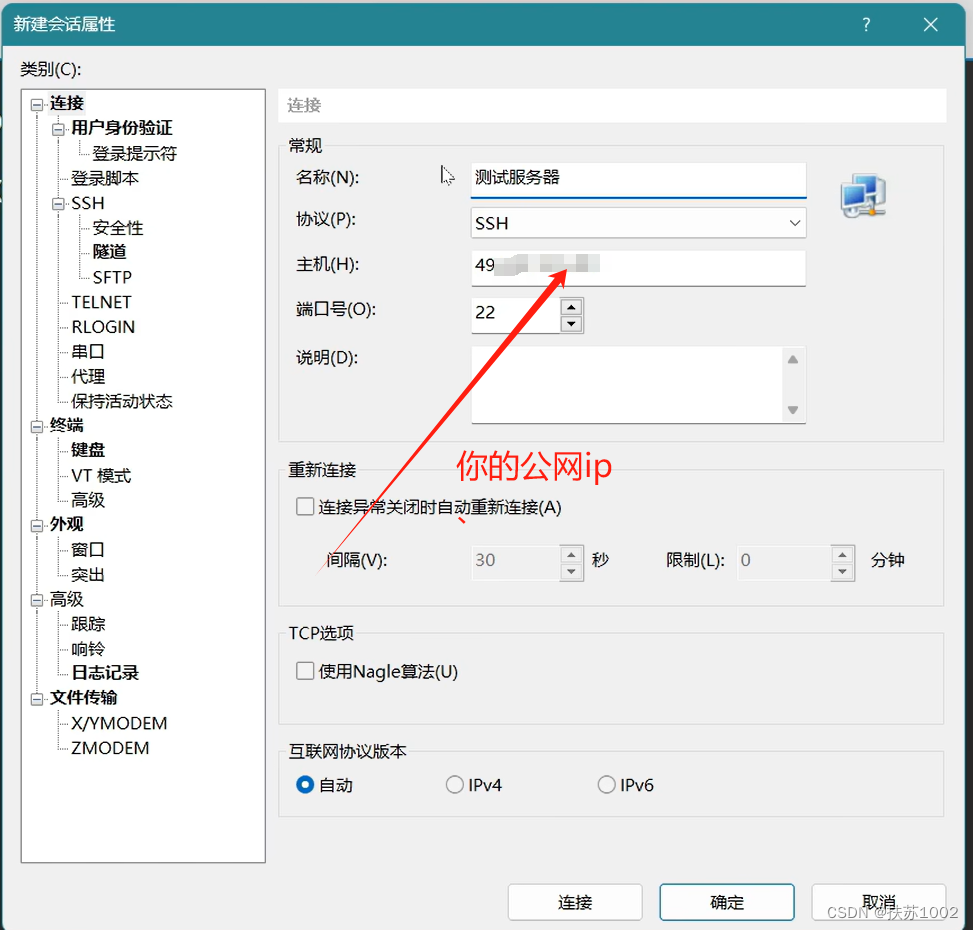Viewport: 973px width, 930px height.
Task: Click the 取消 button
Action: coord(879,902)
